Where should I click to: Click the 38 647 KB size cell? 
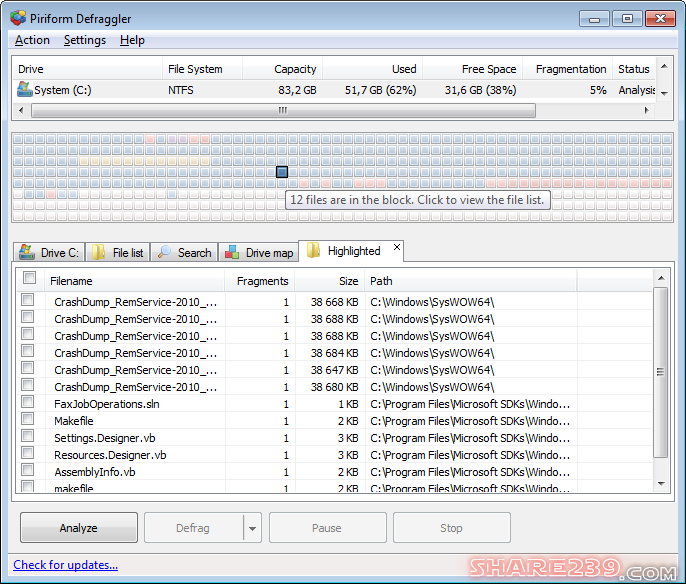tap(335, 370)
